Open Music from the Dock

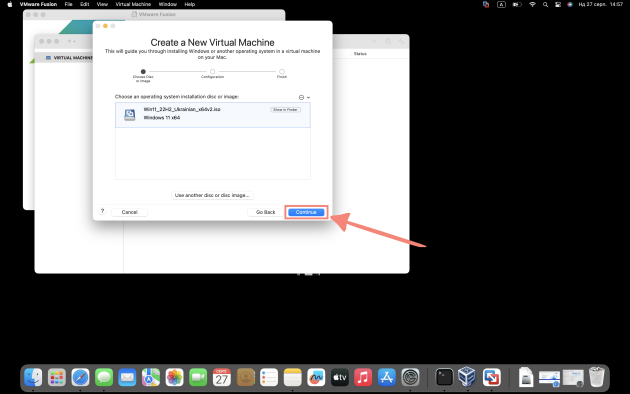pyautogui.click(x=363, y=378)
